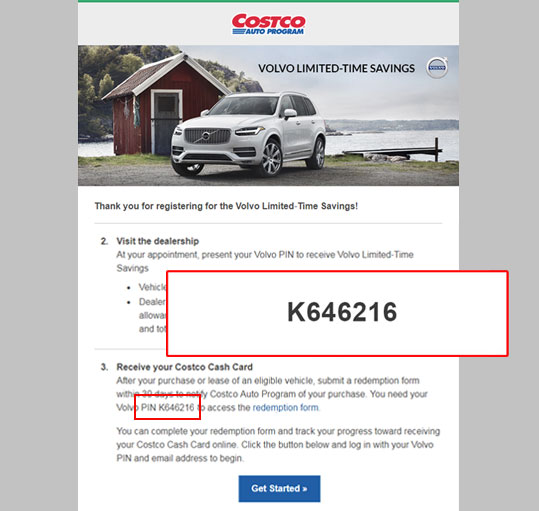Click the thank you for registering headline
Image resolution: width=539 pixels, height=511 pixels.
click(226, 206)
